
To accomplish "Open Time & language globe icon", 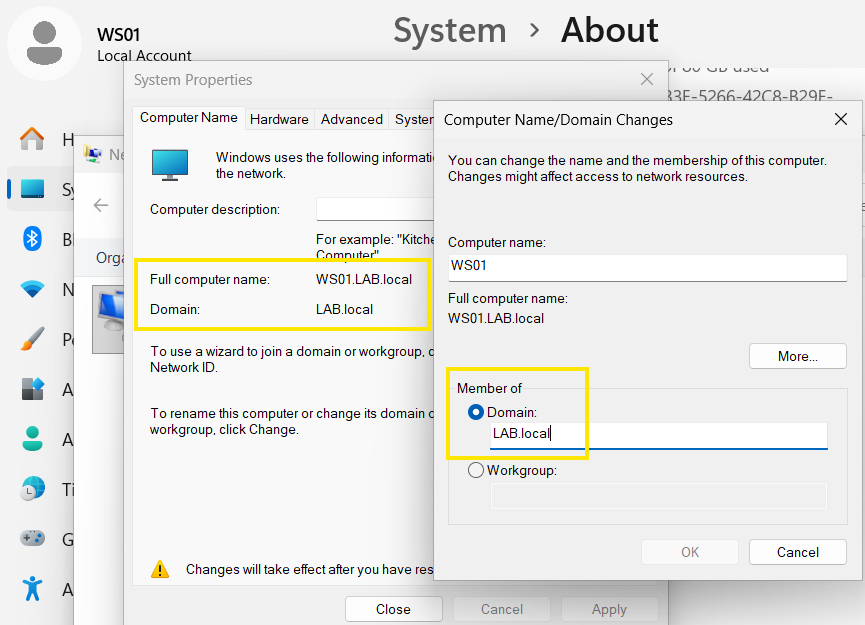I will click(32, 489).
